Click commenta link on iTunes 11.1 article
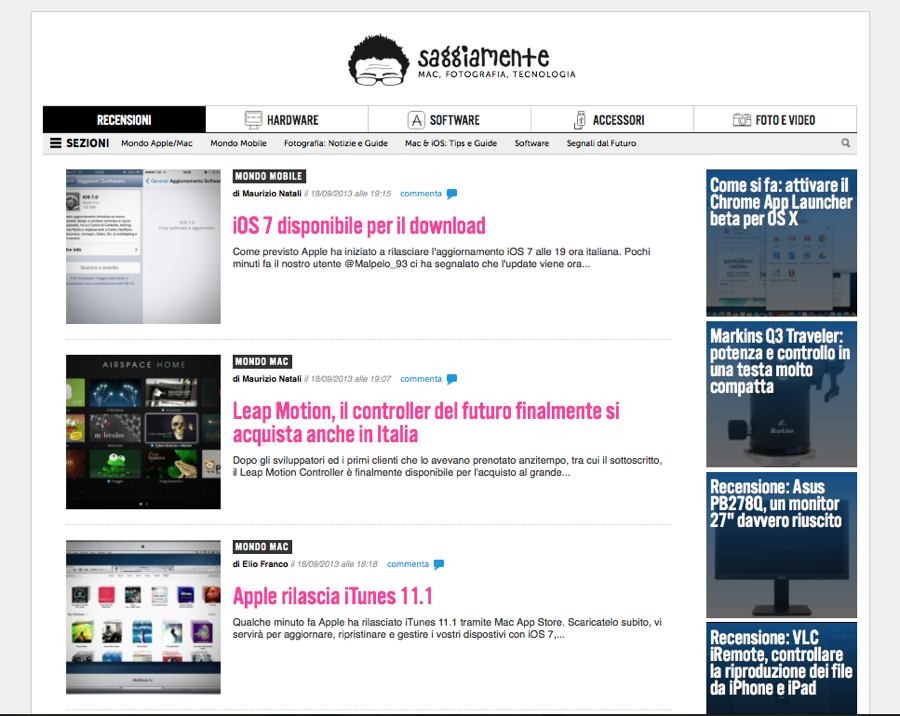Viewport: 900px width, 716px height. click(408, 564)
